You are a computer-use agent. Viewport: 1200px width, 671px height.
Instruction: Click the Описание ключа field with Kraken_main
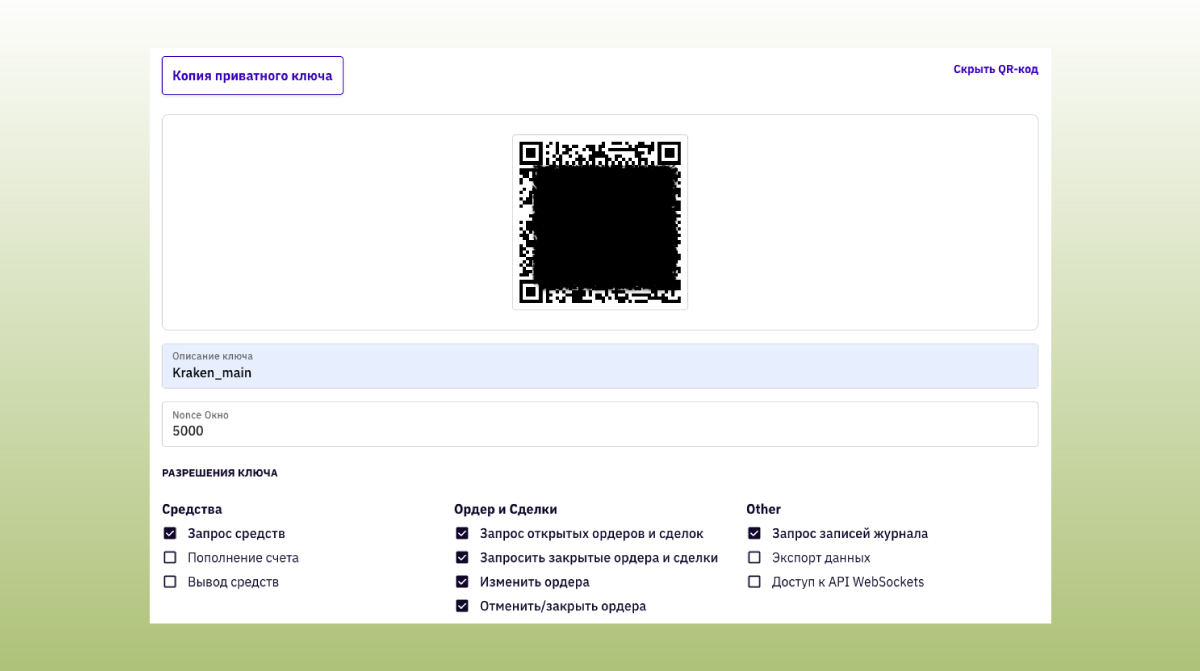point(600,366)
